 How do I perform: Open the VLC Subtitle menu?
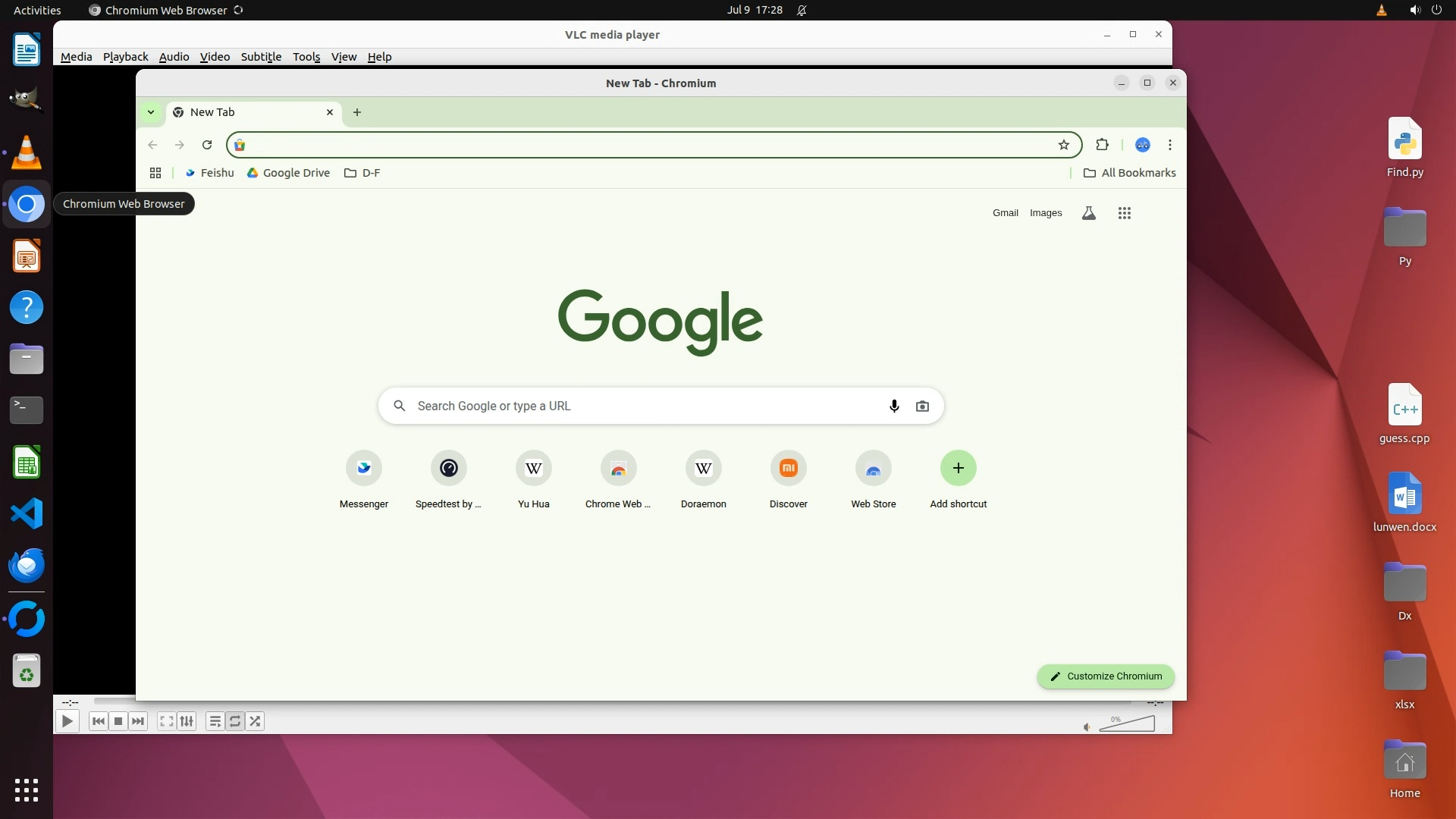(261, 57)
